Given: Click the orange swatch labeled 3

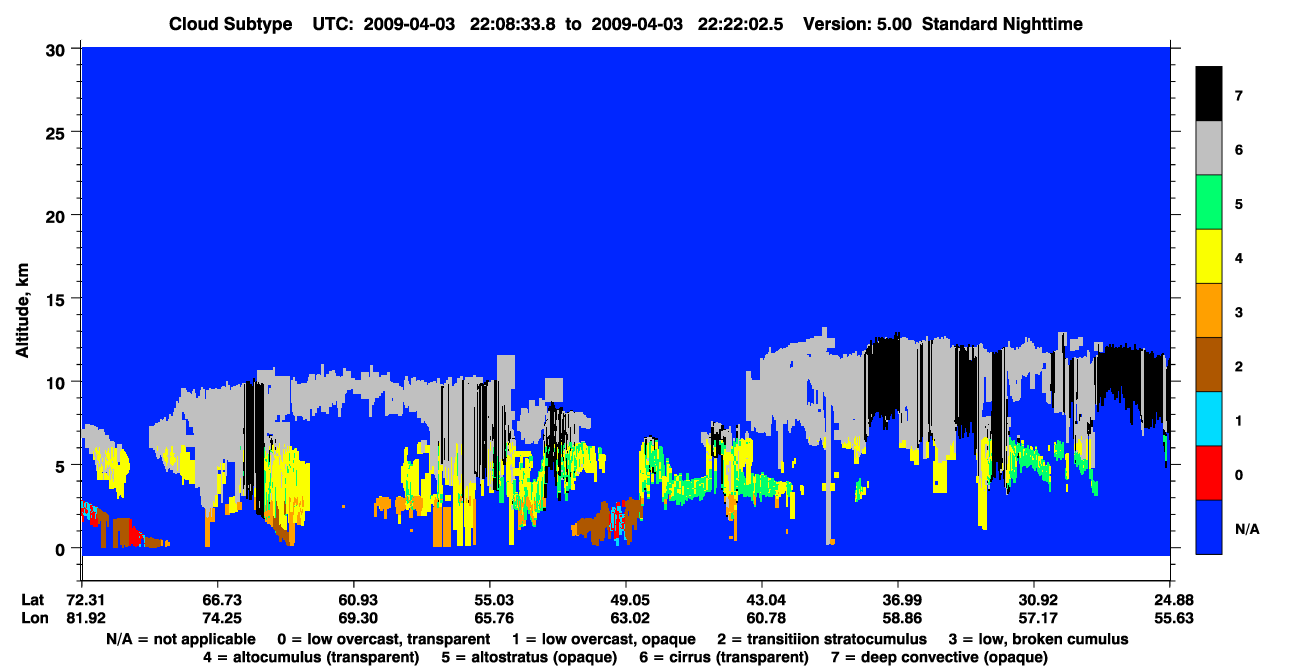Looking at the screenshot, I should point(1209,310).
